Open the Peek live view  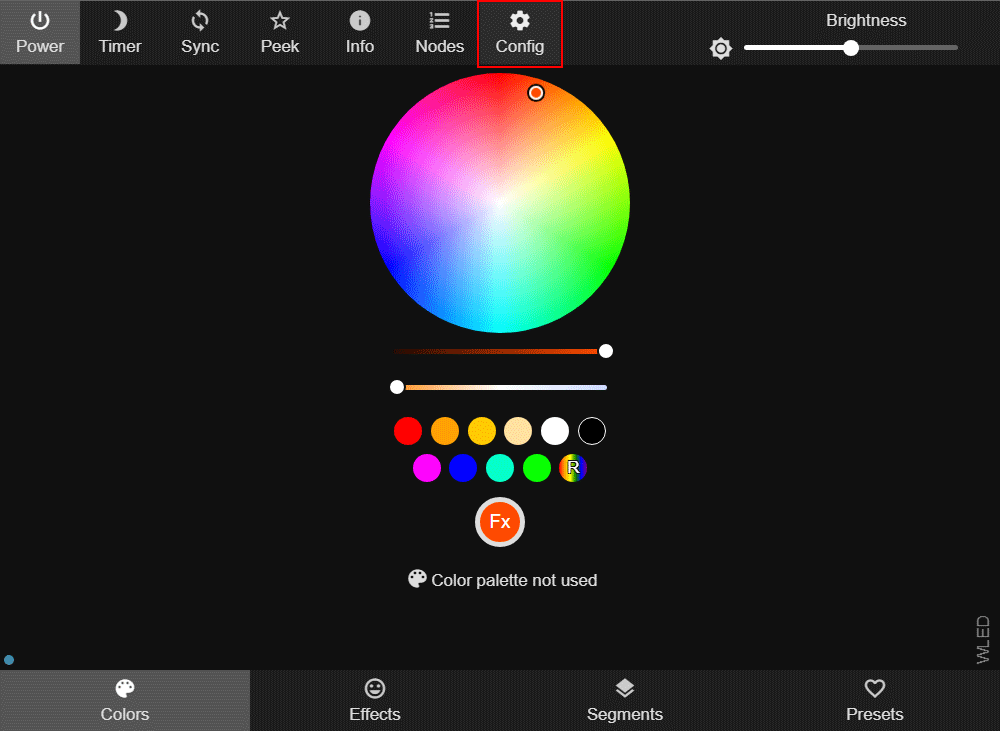click(279, 33)
